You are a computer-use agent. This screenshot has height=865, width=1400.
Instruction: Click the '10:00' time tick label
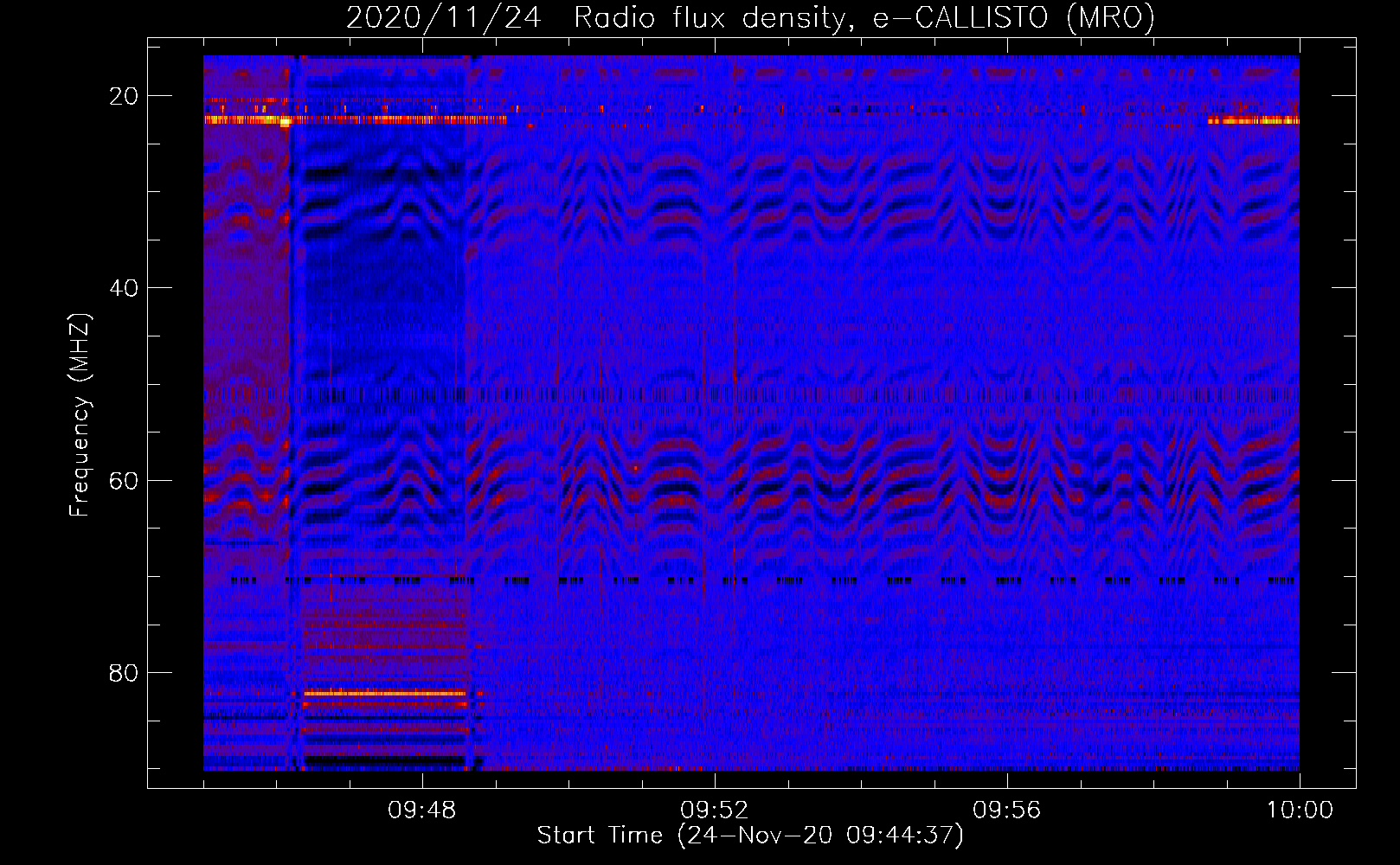1300,811
